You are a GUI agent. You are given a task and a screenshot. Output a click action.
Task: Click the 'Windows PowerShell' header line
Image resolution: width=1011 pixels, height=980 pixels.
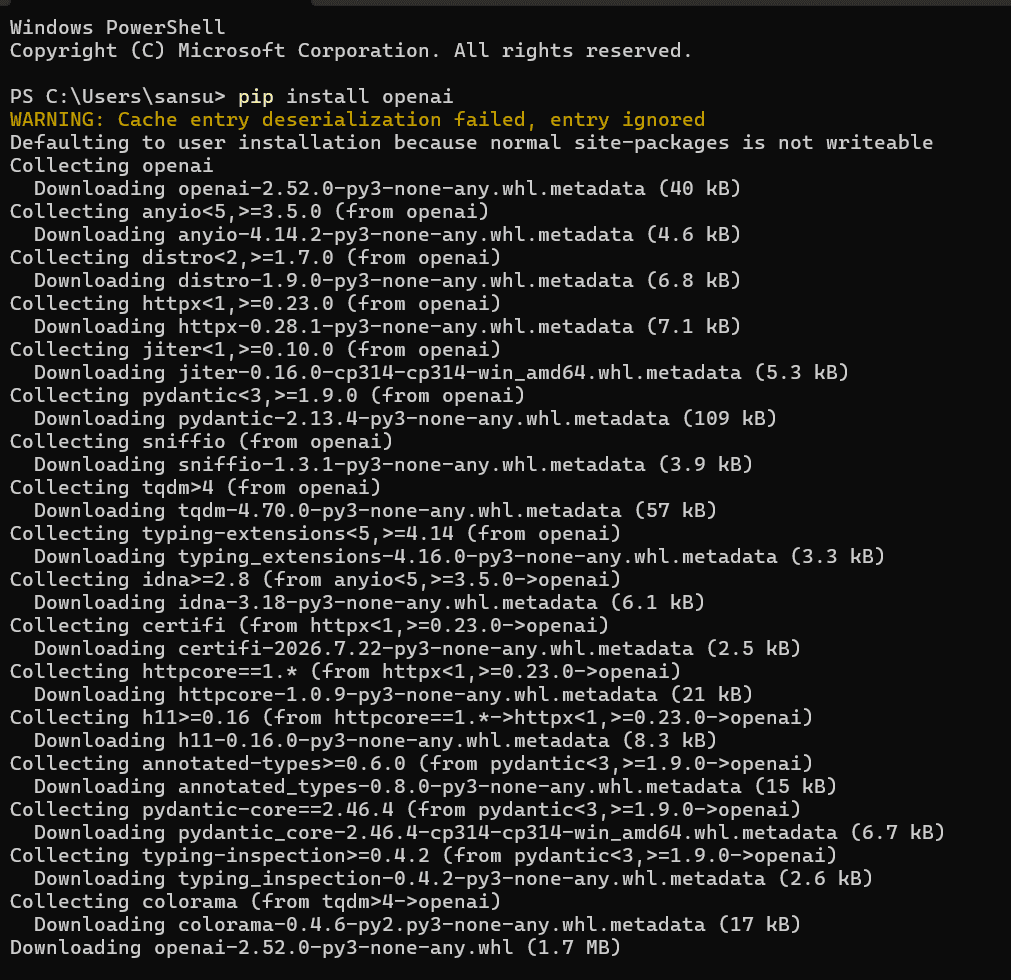[117, 28]
